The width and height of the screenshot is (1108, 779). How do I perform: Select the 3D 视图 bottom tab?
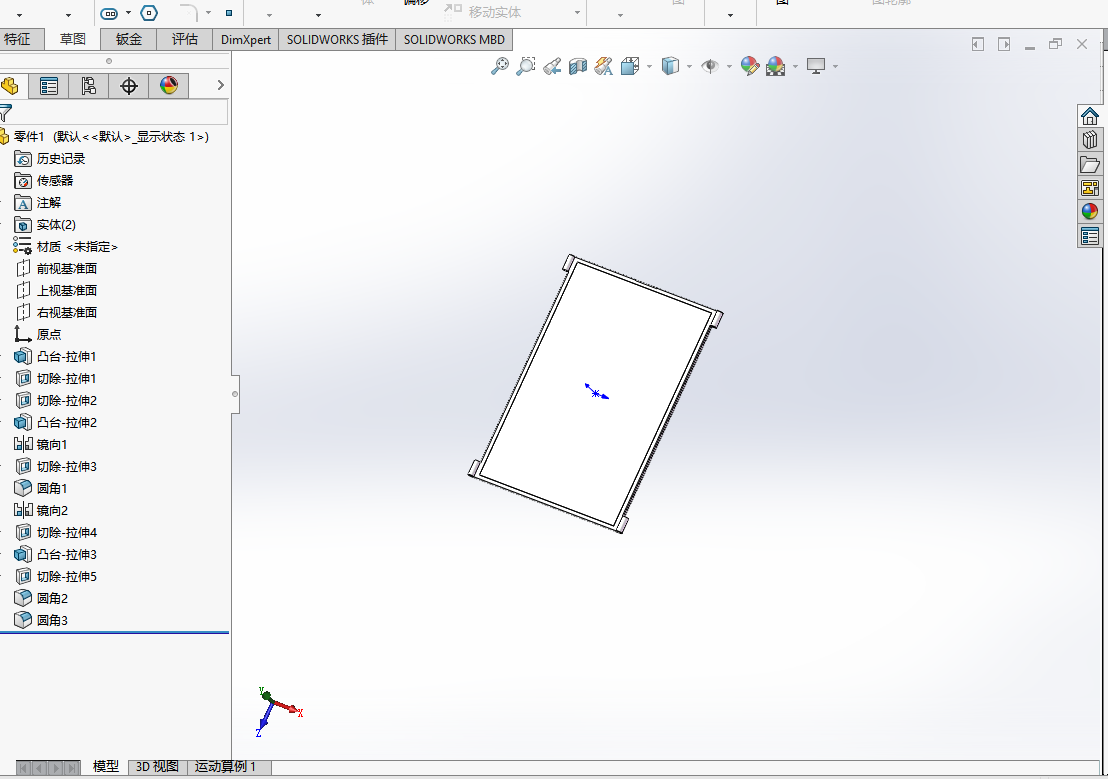tap(157, 766)
